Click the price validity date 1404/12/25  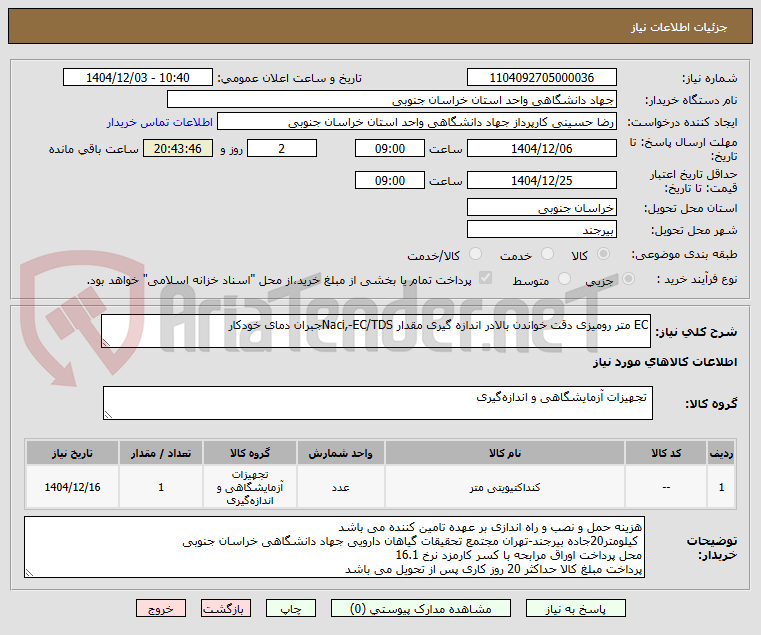pyautogui.click(x=542, y=181)
